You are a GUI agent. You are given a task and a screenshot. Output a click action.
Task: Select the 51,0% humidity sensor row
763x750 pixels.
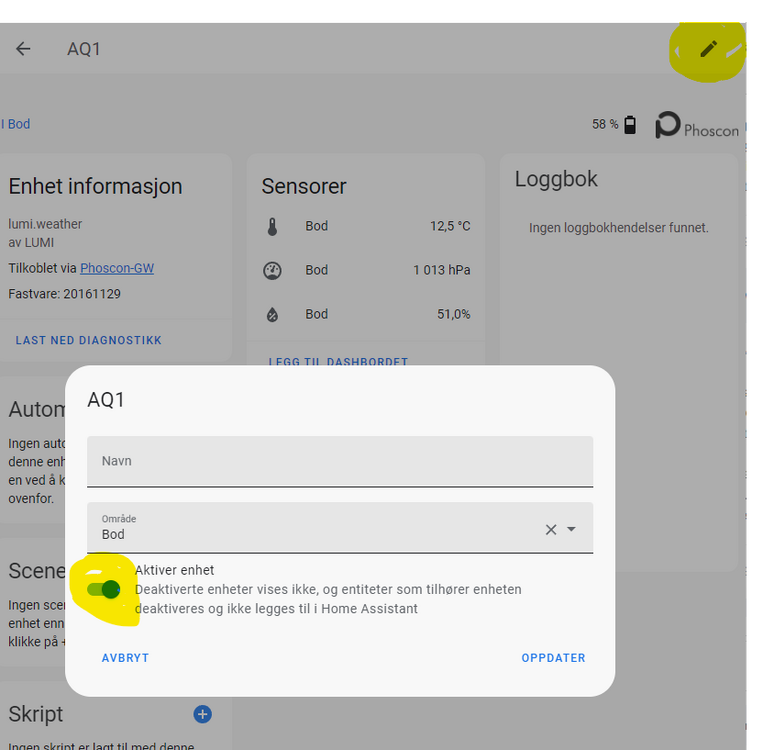coord(366,314)
